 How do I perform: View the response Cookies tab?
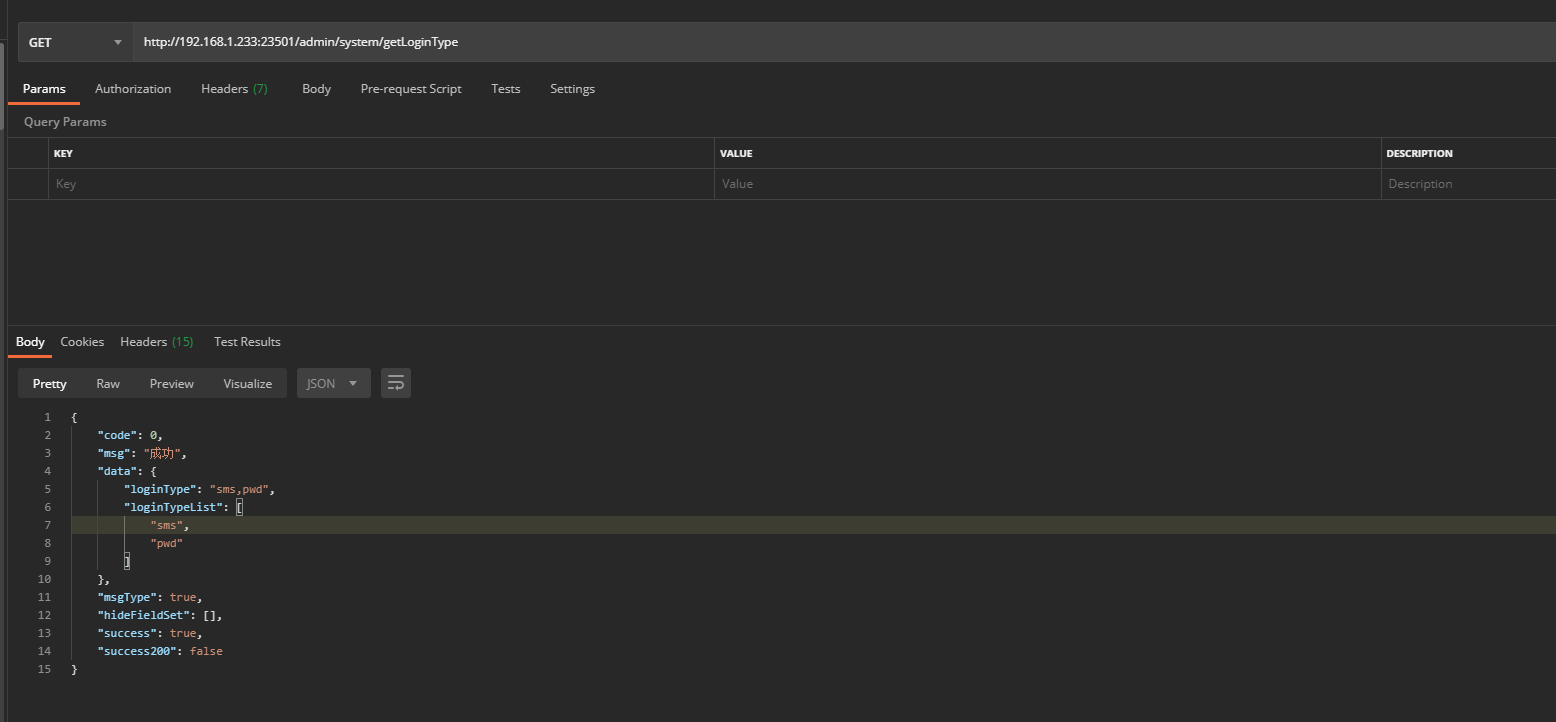pyautogui.click(x=82, y=342)
